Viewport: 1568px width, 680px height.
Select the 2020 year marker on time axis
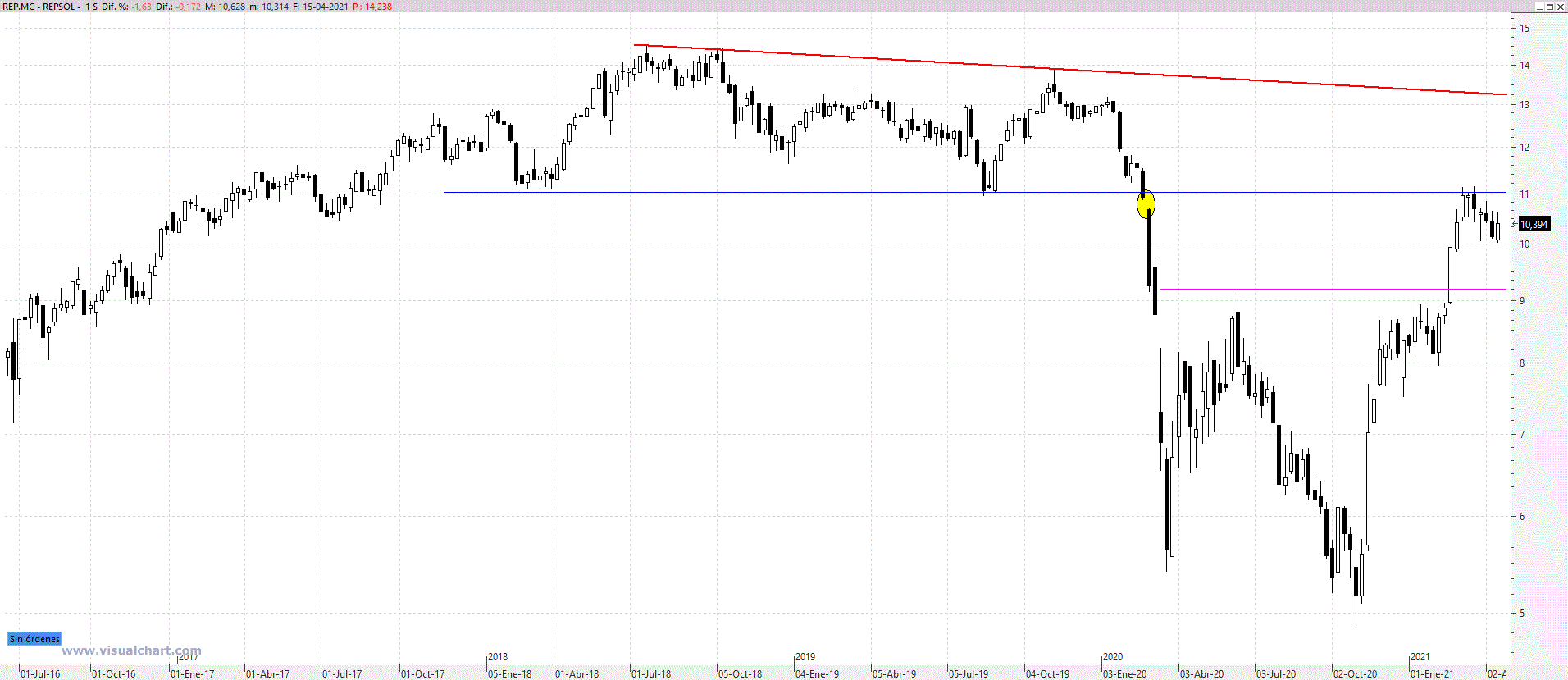pos(1113,657)
